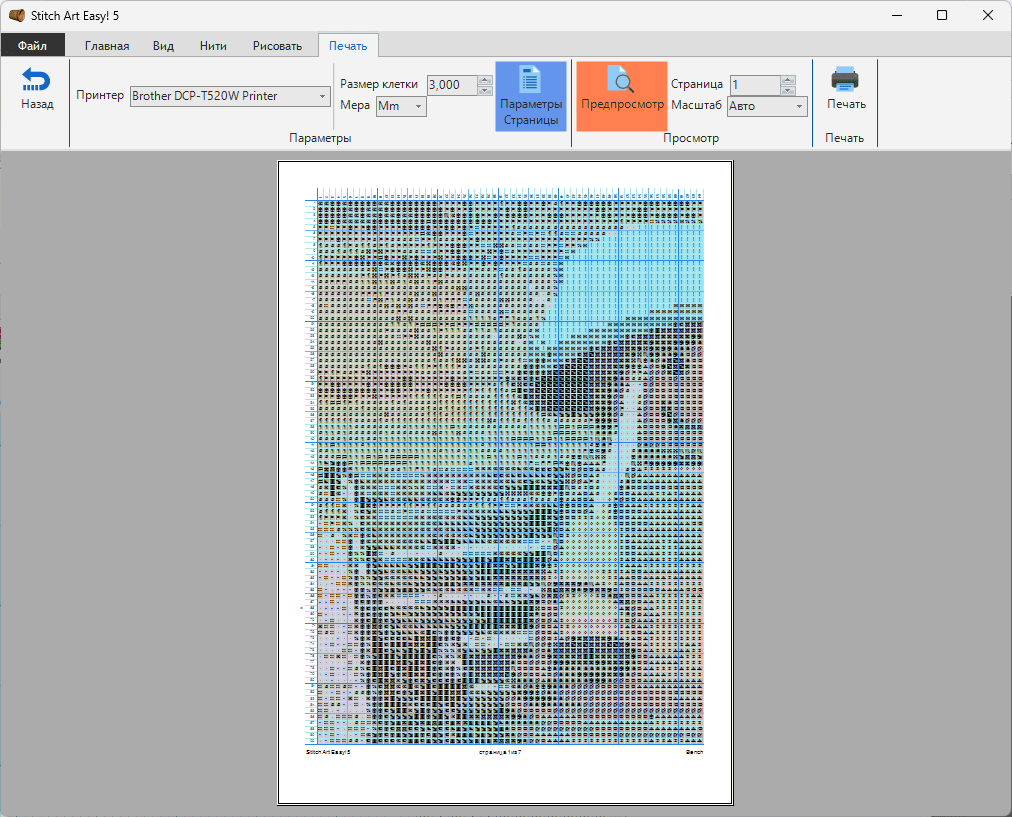1012x817 pixels.
Task: Switch to the Рисовать tab
Action: (x=278, y=46)
